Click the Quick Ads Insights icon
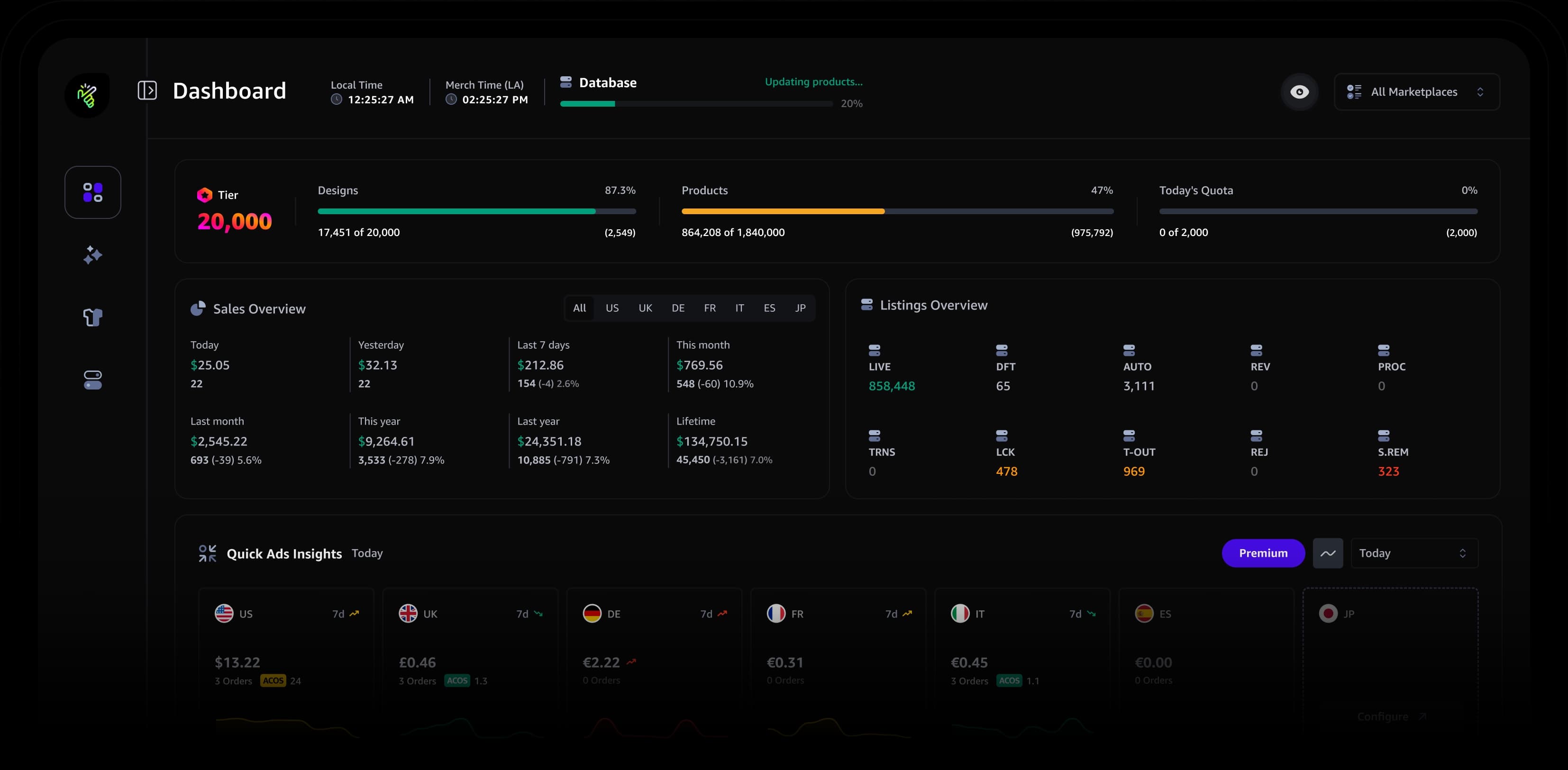This screenshot has width=1568, height=770. coord(208,553)
